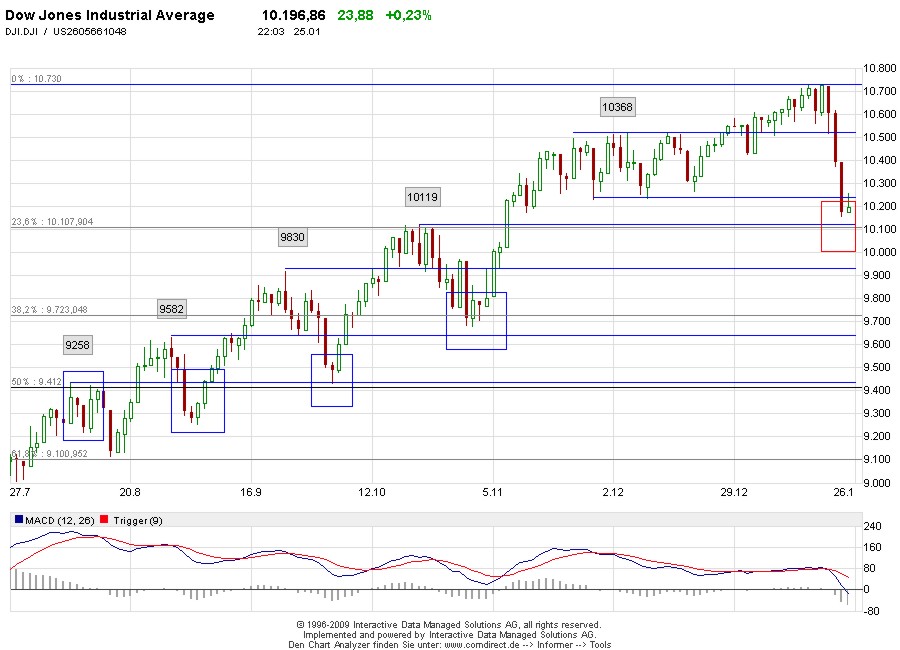Select the 10119 price annotation box
Image resolution: width=900 pixels, height=650 pixels.
(x=421, y=196)
